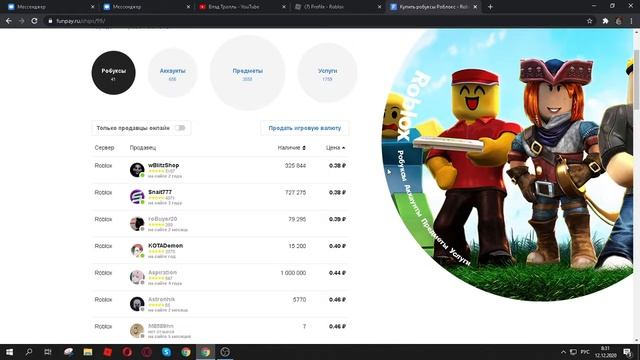Click the 5770 stock amount
The width and height of the screenshot is (640, 360).
pyautogui.click(x=299, y=300)
